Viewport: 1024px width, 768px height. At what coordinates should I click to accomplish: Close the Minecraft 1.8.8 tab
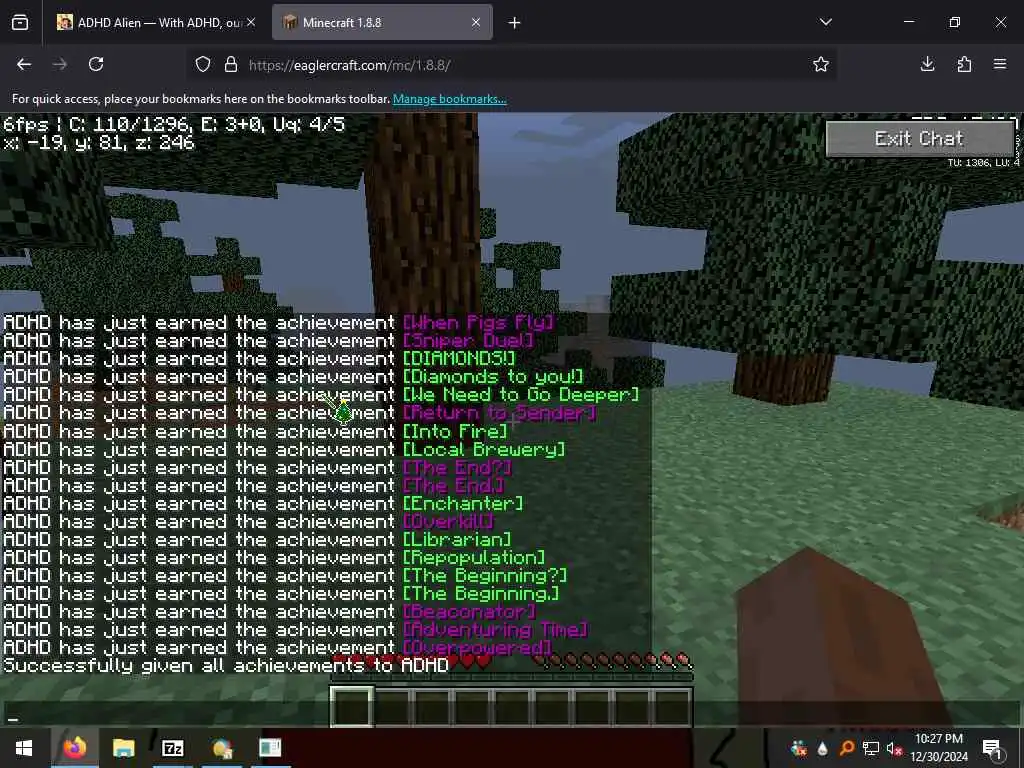click(476, 22)
